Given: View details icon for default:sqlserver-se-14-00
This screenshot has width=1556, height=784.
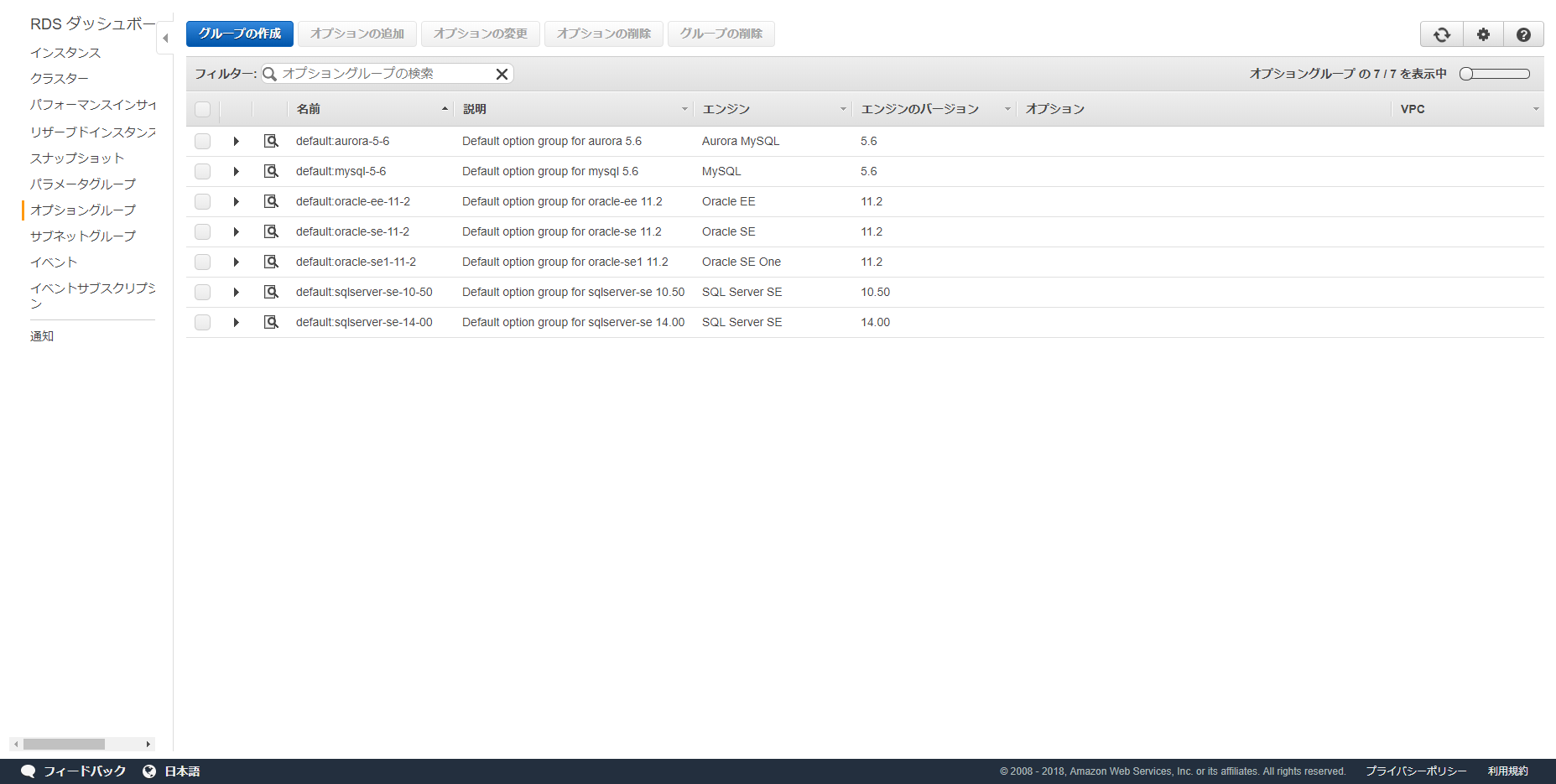Looking at the screenshot, I should (x=271, y=322).
